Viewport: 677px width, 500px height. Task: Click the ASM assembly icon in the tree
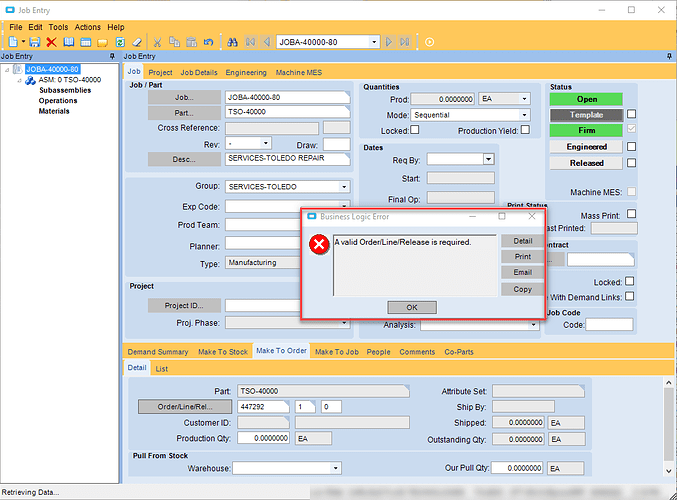[x=30, y=80]
